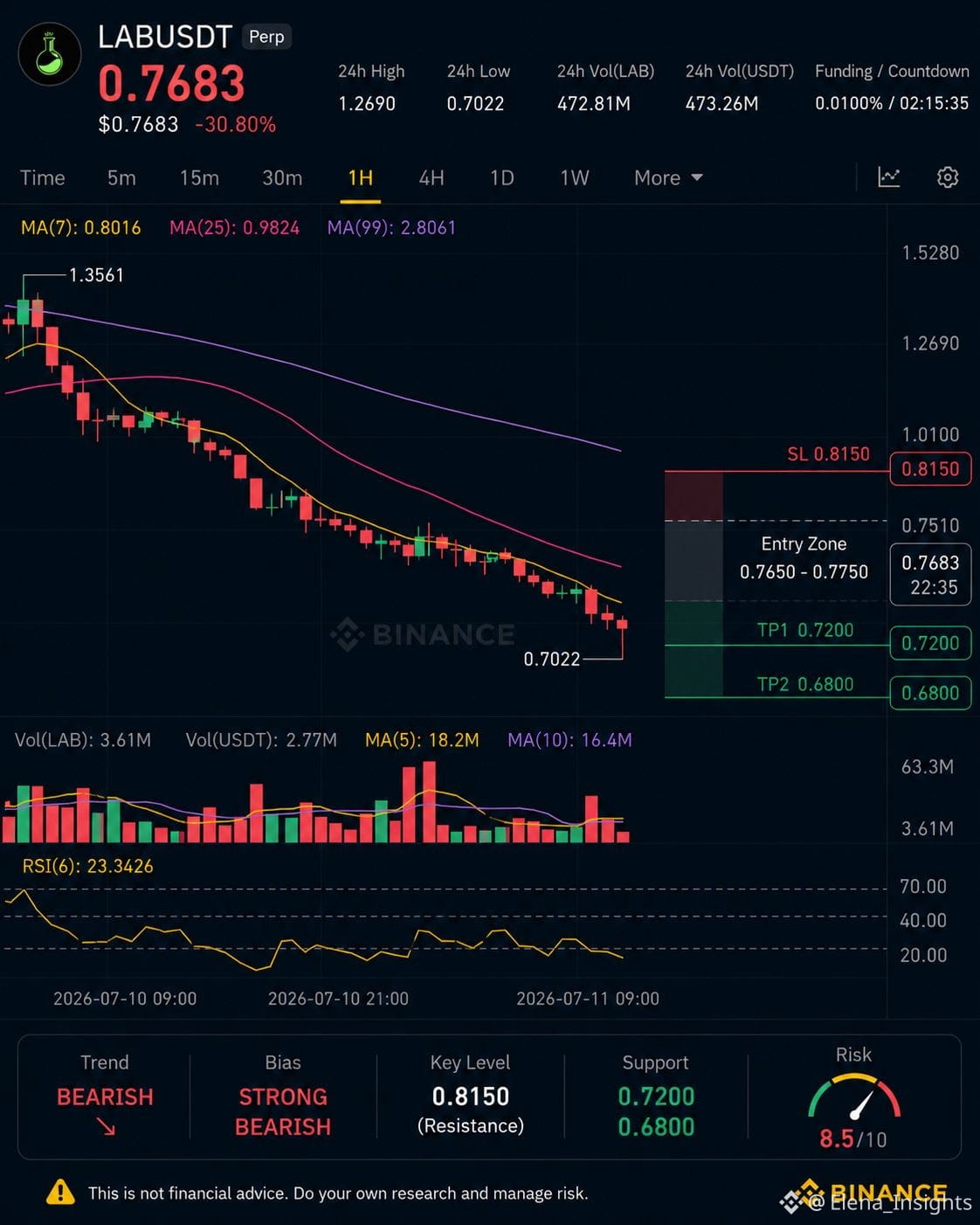The image size is (980, 1225).
Task: Click the MA(25): 0.9824 indicator label
Action: 234,228
